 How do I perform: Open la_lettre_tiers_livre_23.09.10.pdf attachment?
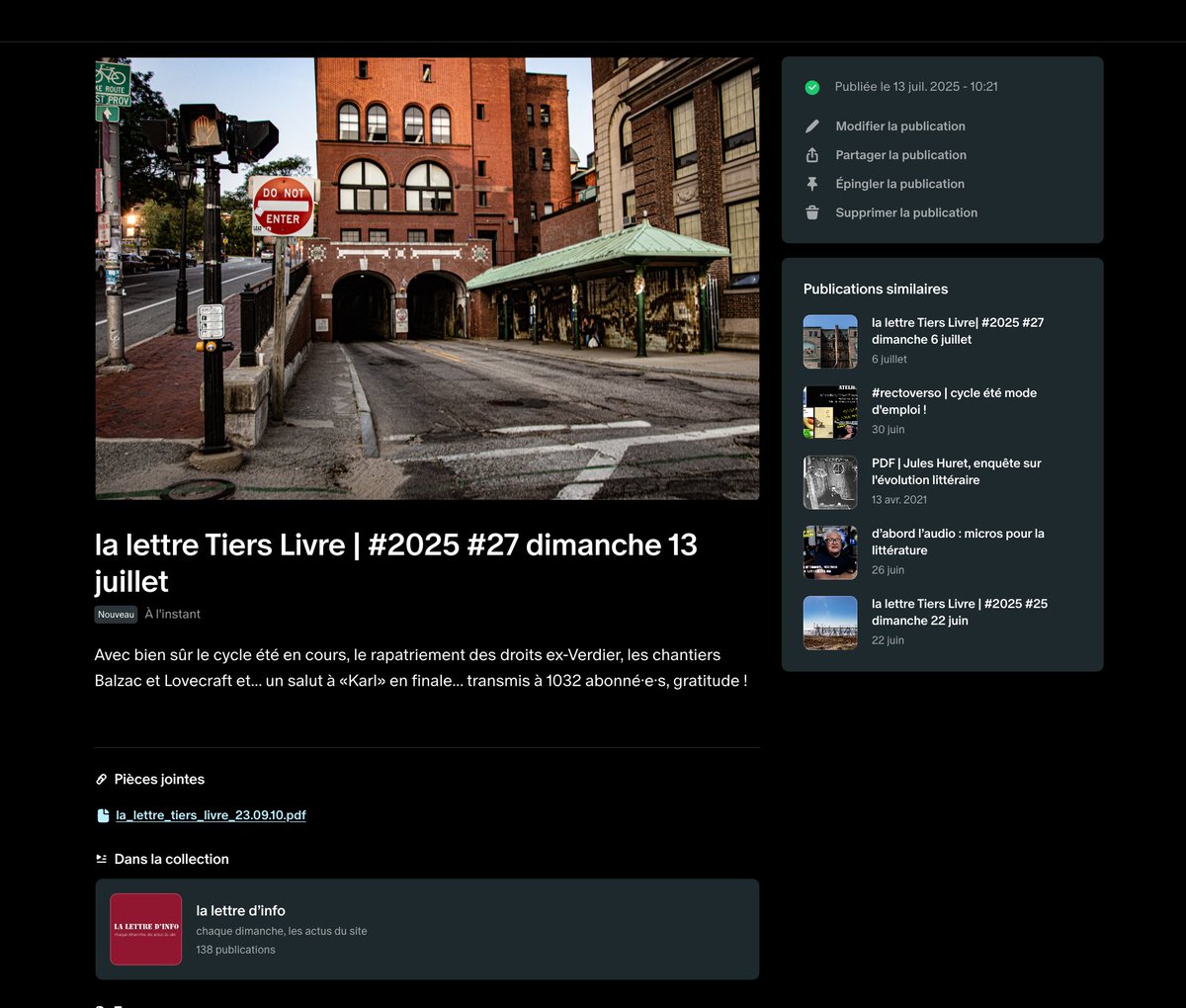pyautogui.click(x=211, y=815)
